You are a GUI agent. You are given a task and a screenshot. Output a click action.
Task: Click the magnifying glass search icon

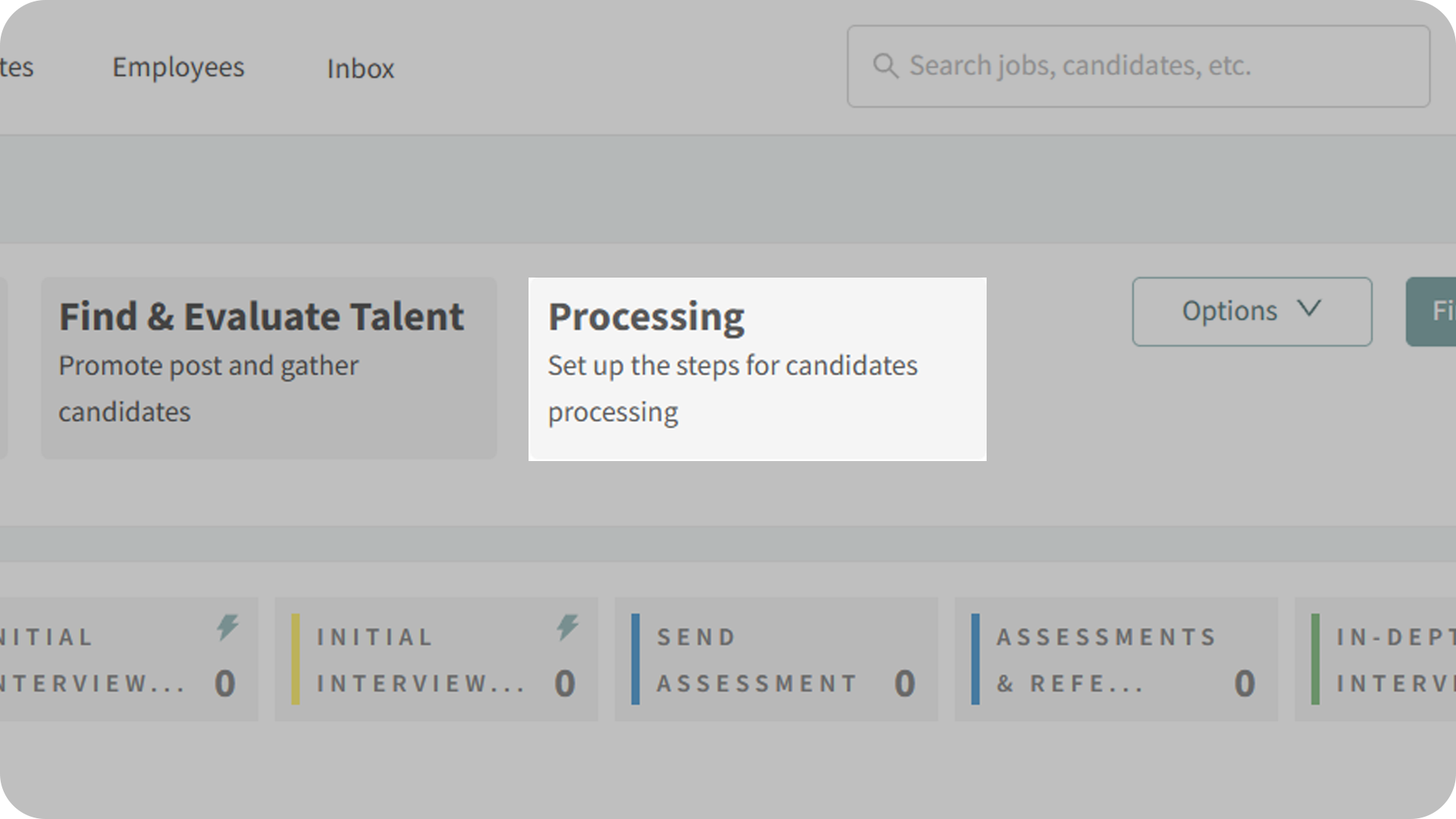[x=885, y=66]
